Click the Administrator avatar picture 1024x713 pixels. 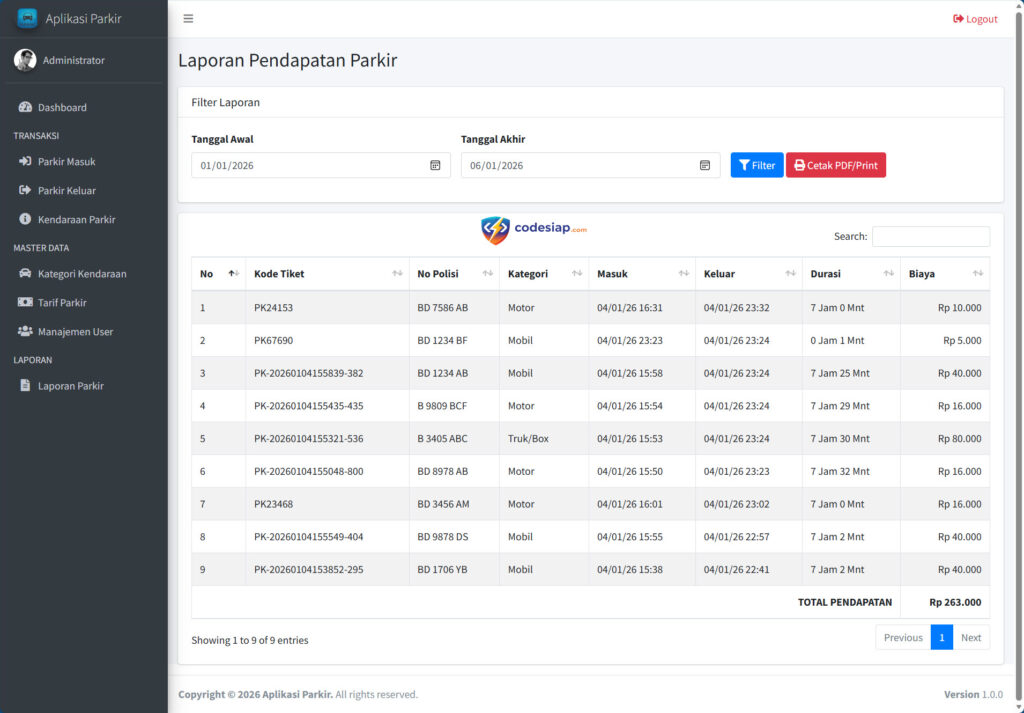point(25,60)
